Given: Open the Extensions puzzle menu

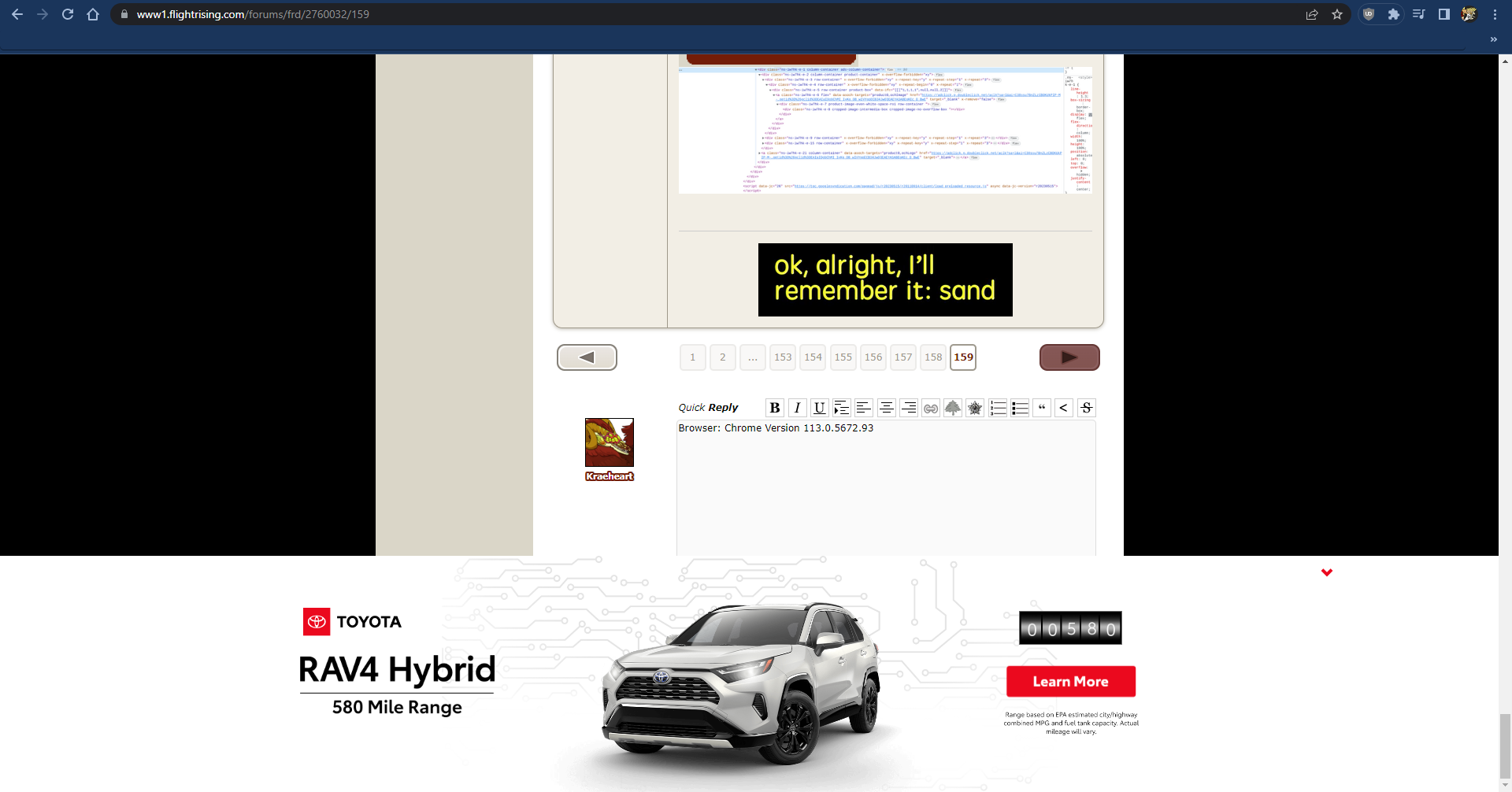Looking at the screenshot, I should (1394, 14).
